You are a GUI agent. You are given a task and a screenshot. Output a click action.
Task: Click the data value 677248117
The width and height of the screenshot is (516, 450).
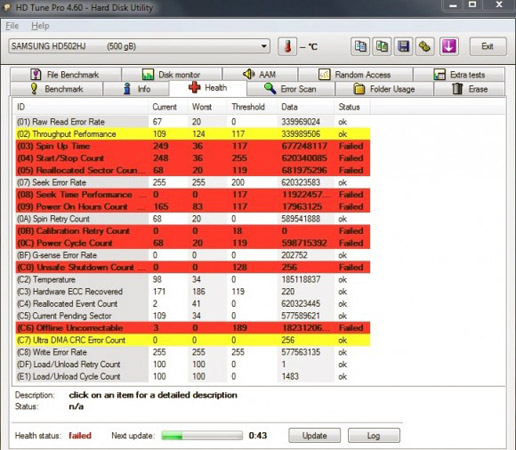[x=304, y=146]
